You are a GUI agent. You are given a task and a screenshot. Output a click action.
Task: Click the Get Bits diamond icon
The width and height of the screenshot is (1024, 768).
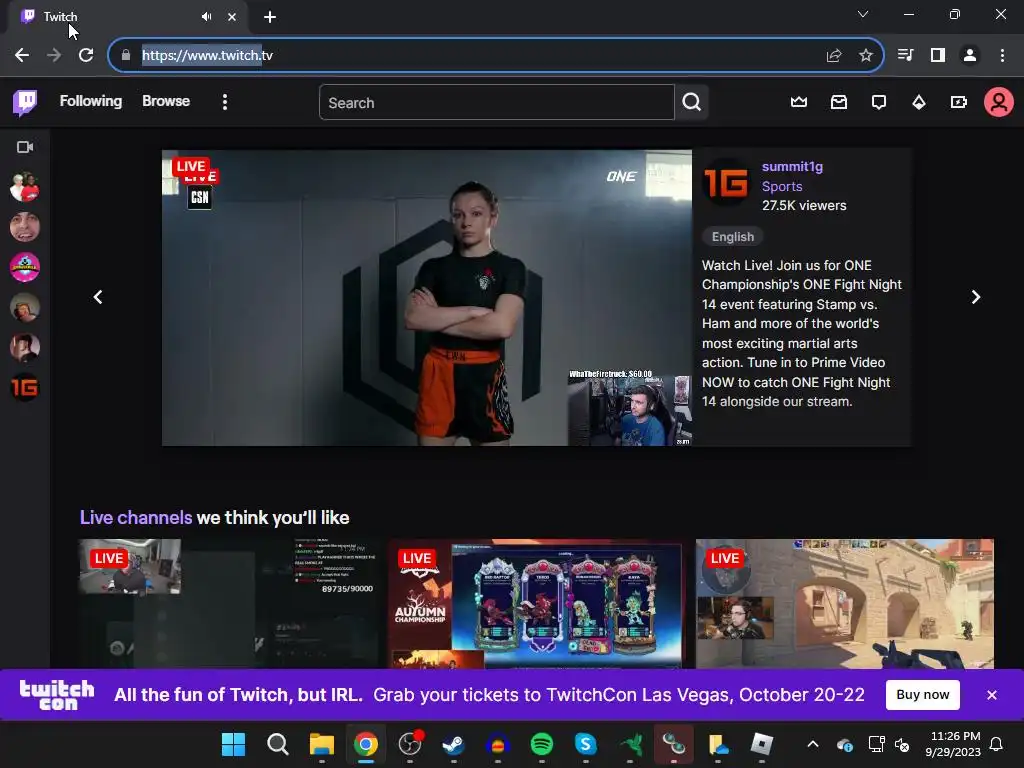point(919,102)
